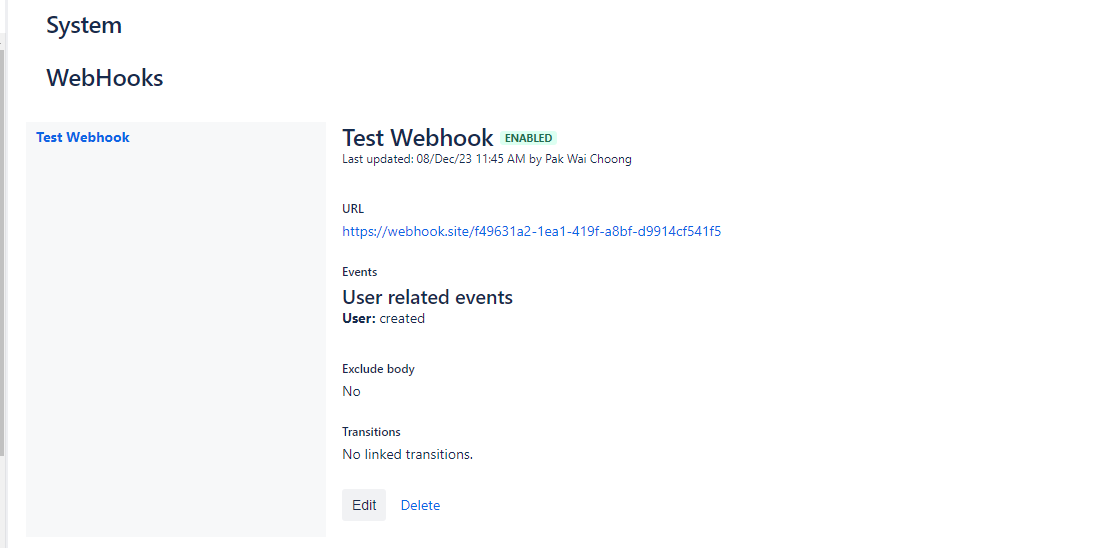Click the WebHooks section heading
This screenshot has width=1105, height=548.
click(104, 78)
